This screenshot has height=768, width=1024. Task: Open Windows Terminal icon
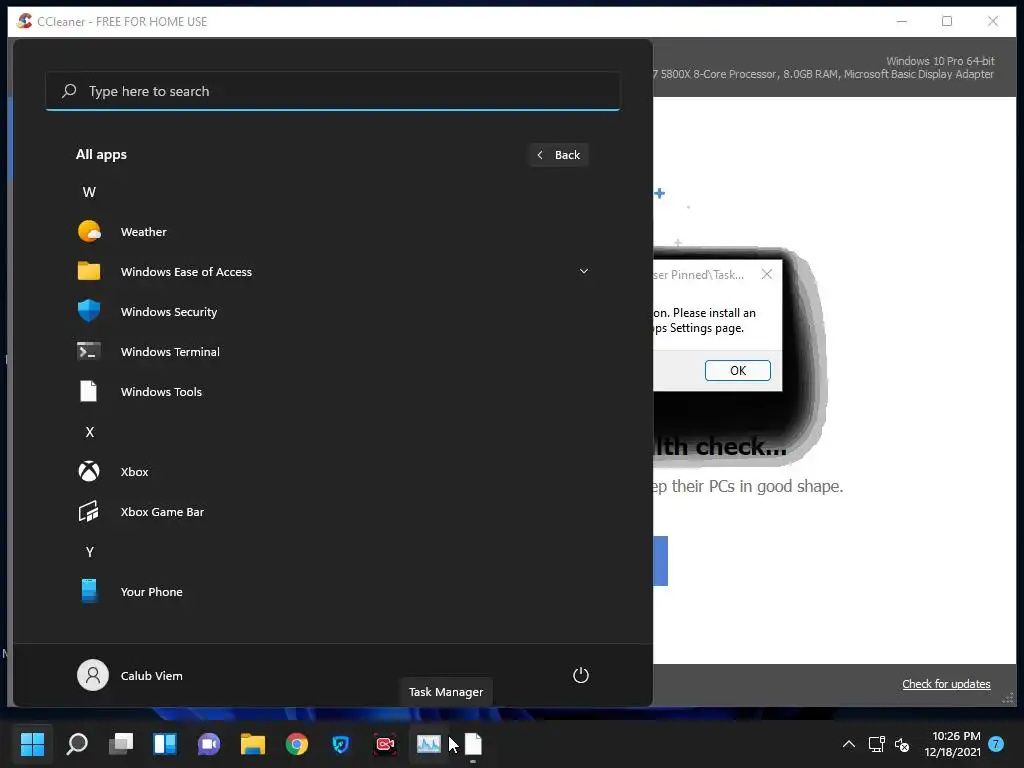coord(89,351)
